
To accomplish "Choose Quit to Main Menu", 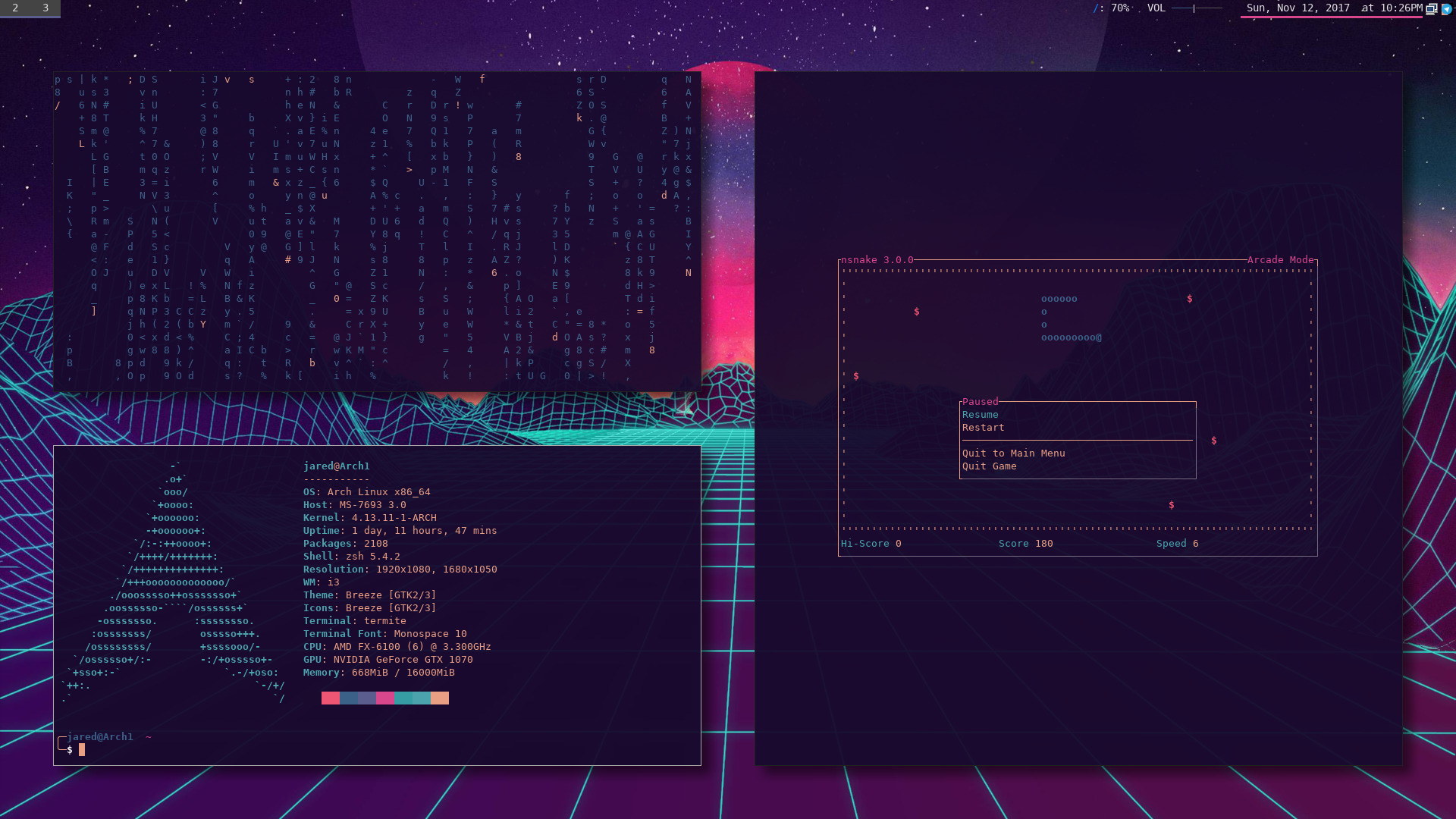I will point(1013,453).
